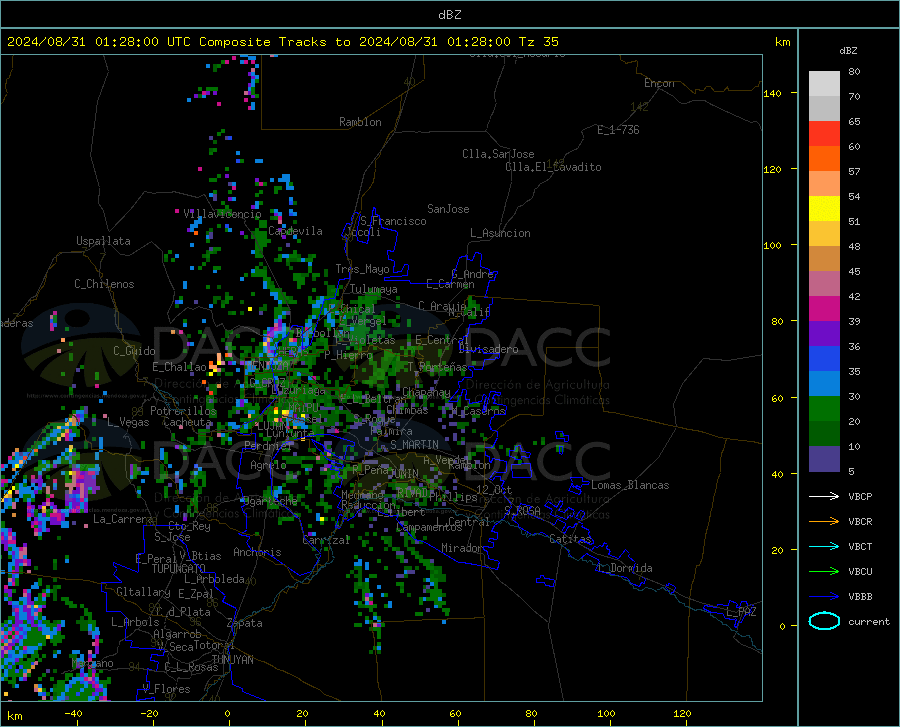Click the -40 tick on horizontal axis

(73, 713)
